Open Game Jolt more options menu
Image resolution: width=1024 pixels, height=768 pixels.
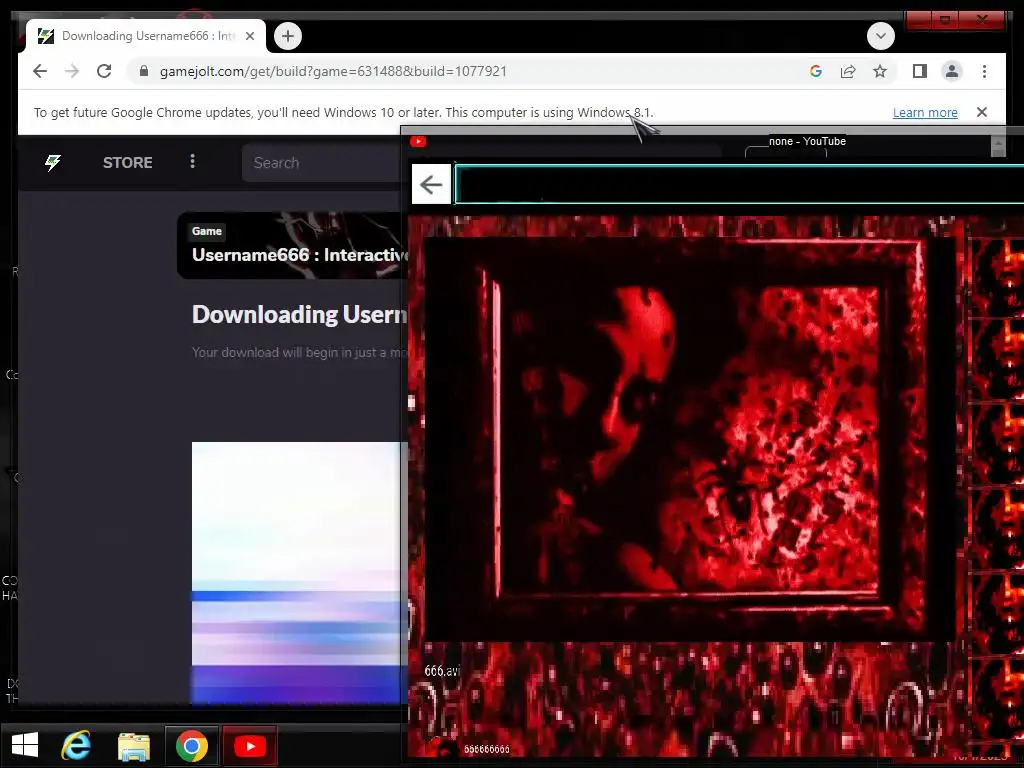pyautogui.click(x=192, y=161)
